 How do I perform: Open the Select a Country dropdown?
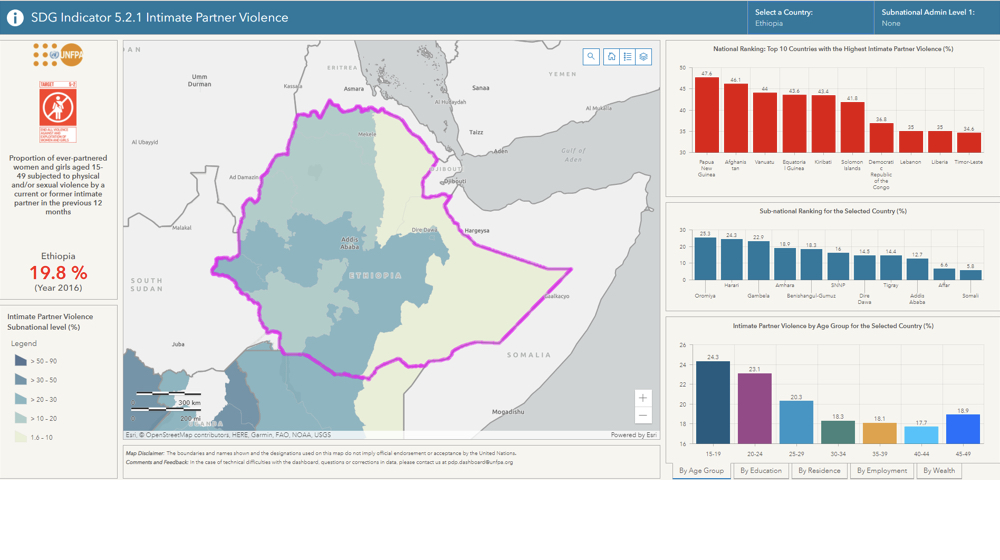click(811, 17)
